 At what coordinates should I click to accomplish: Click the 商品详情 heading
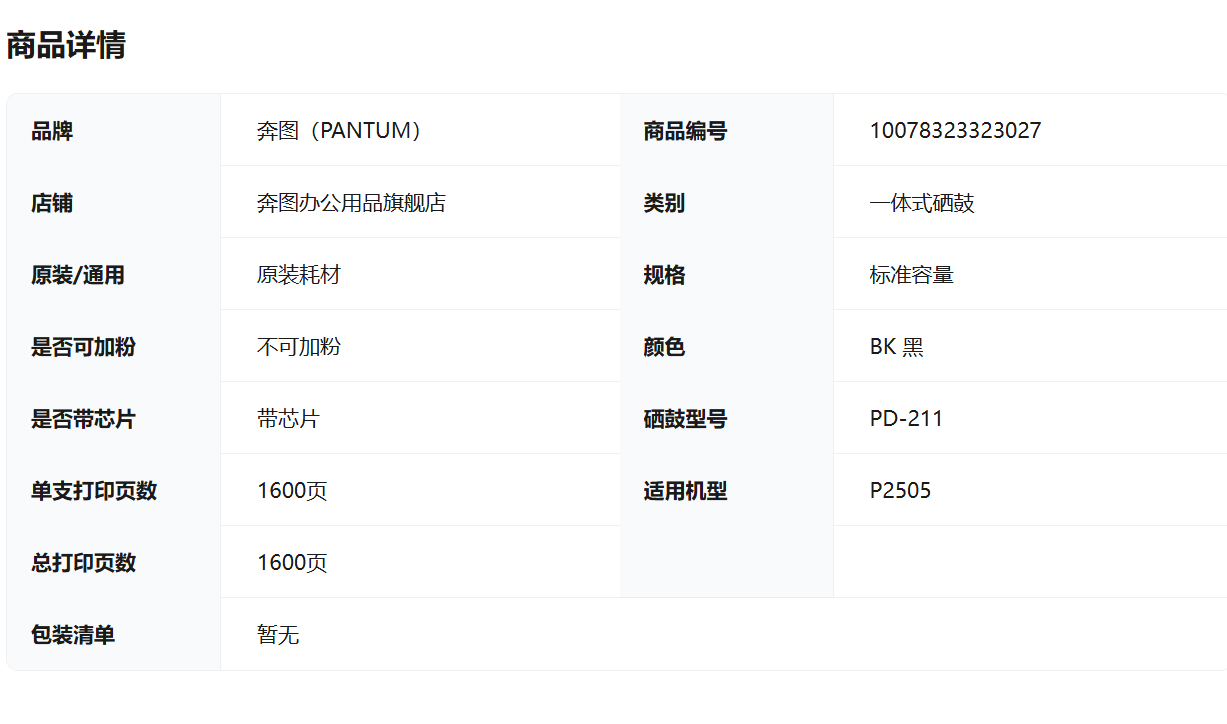coord(66,46)
